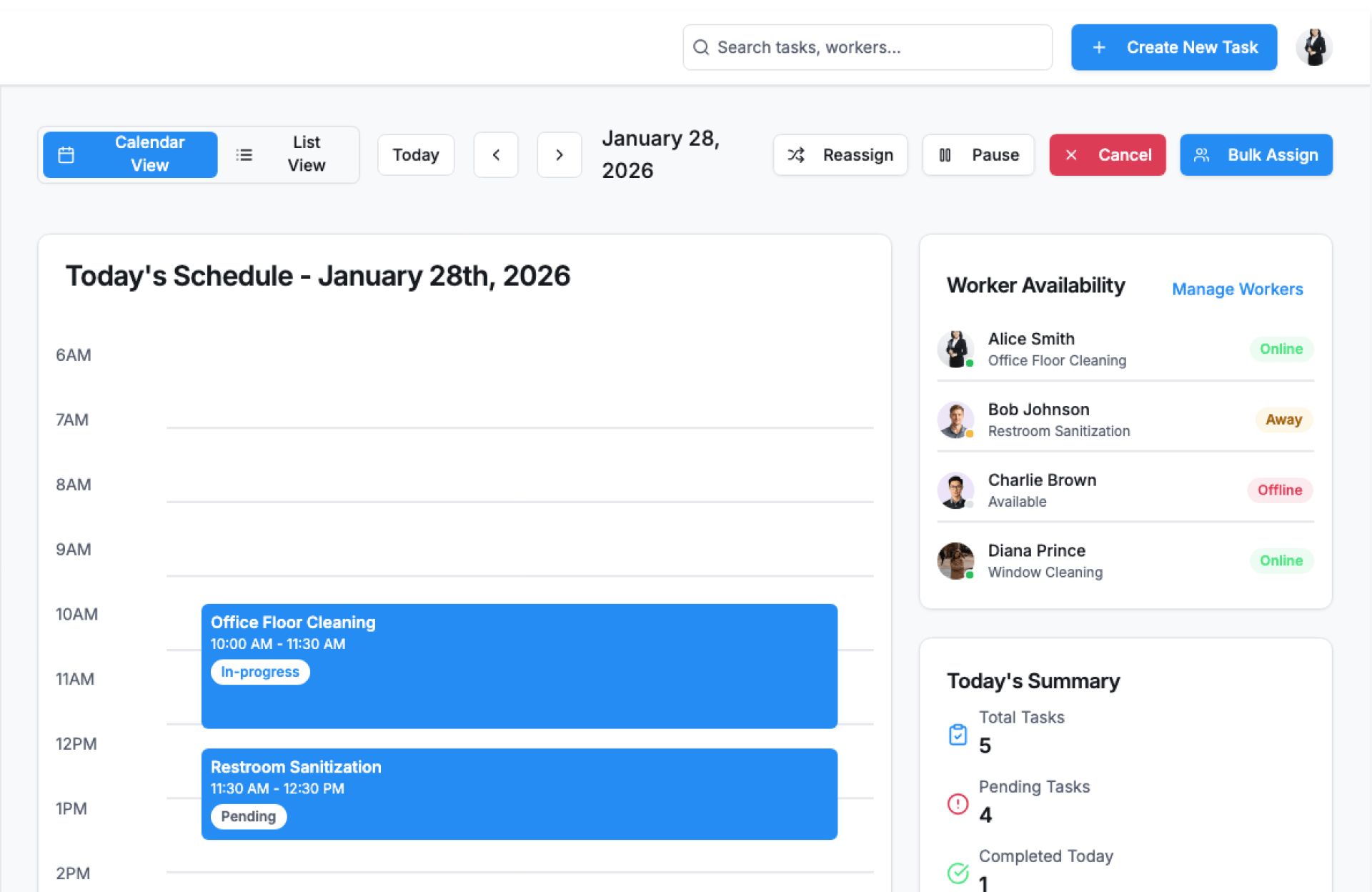Open the Office Floor Cleaning task block
Image resolution: width=1372 pixels, height=892 pixels.
[519, 666]
